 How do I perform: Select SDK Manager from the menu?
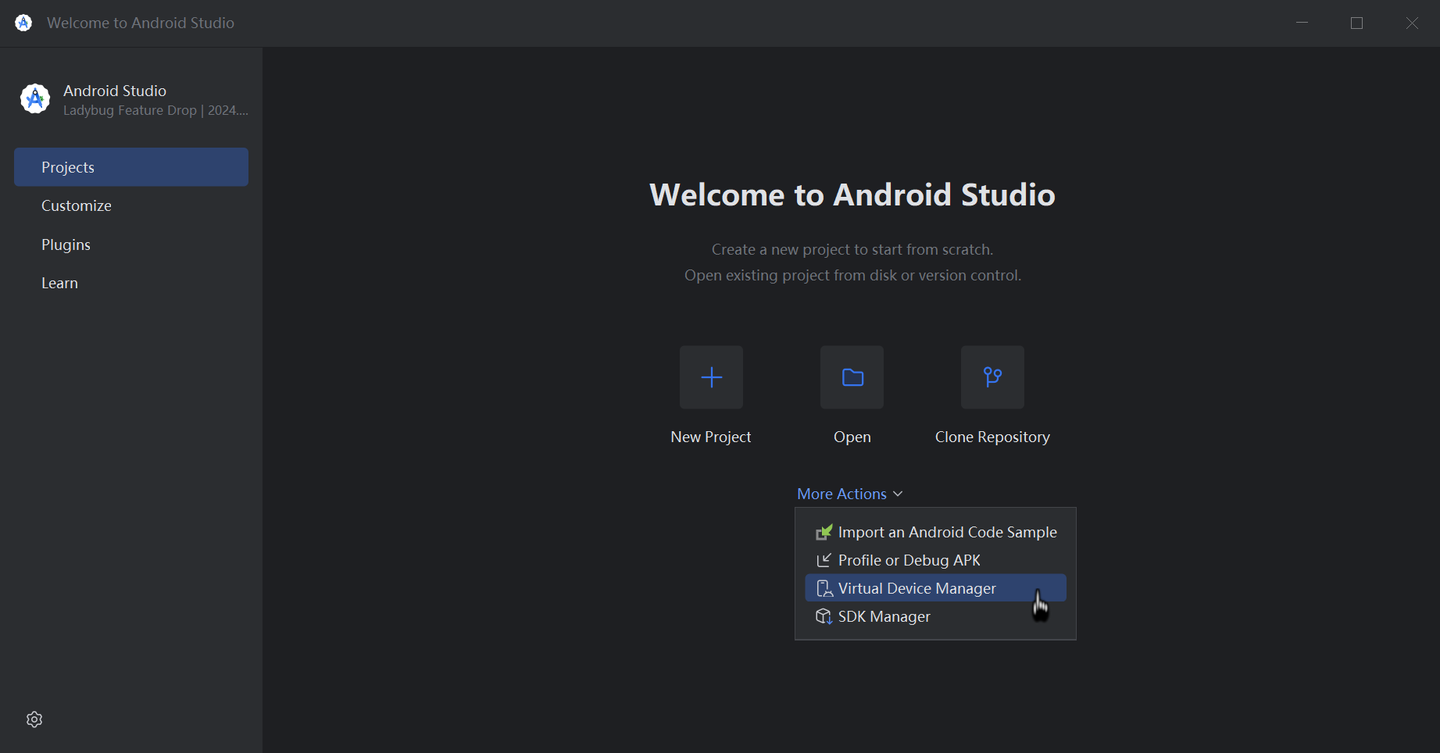[x=884, y=616]
